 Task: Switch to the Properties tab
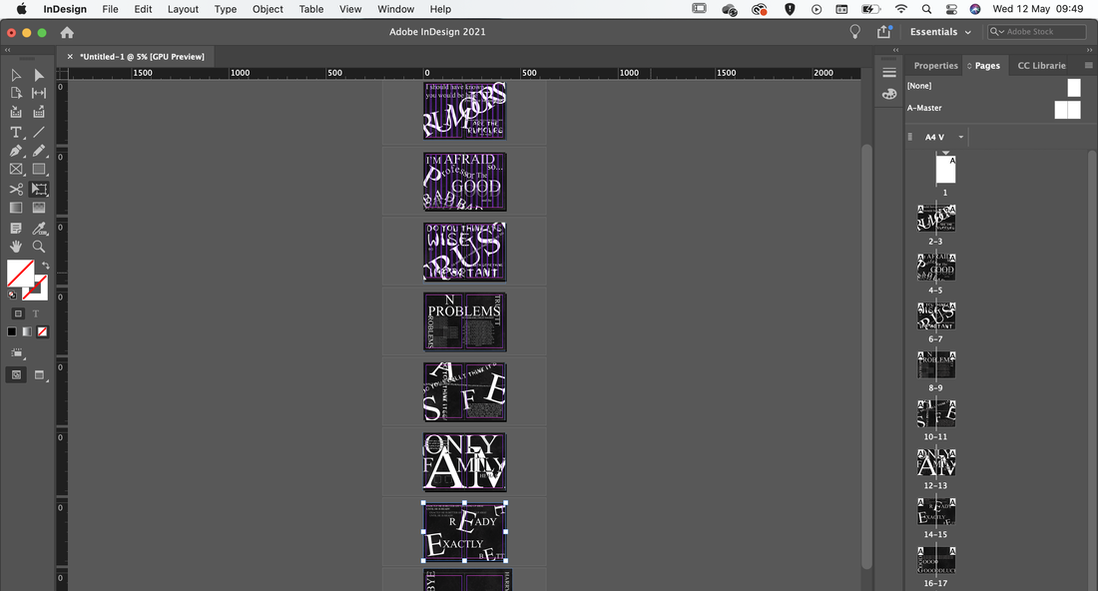coord(936,65)
